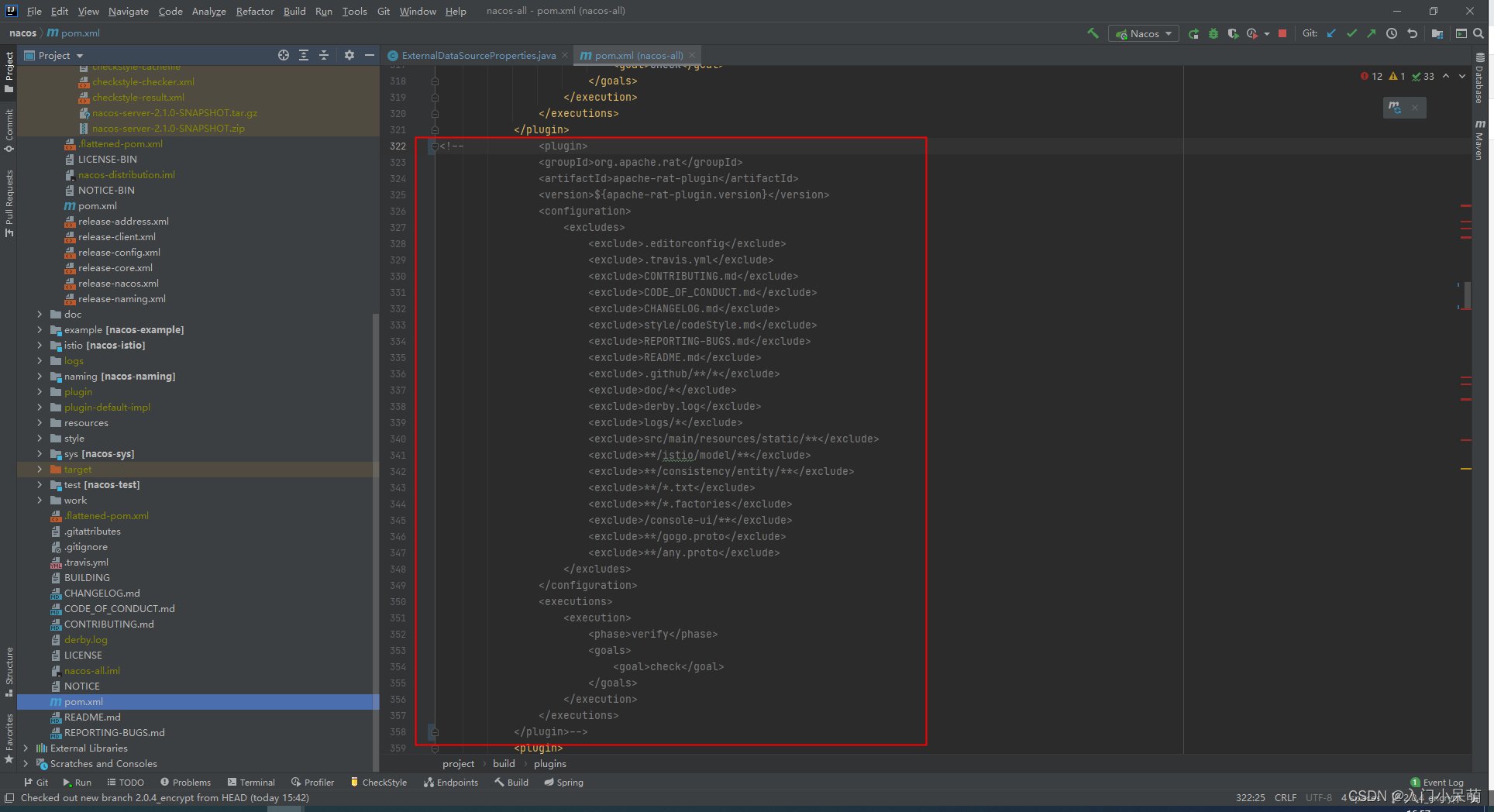Toggle the Favorites tool window
This screenshot has width=1494, height=812.
[x=9, y=738]
